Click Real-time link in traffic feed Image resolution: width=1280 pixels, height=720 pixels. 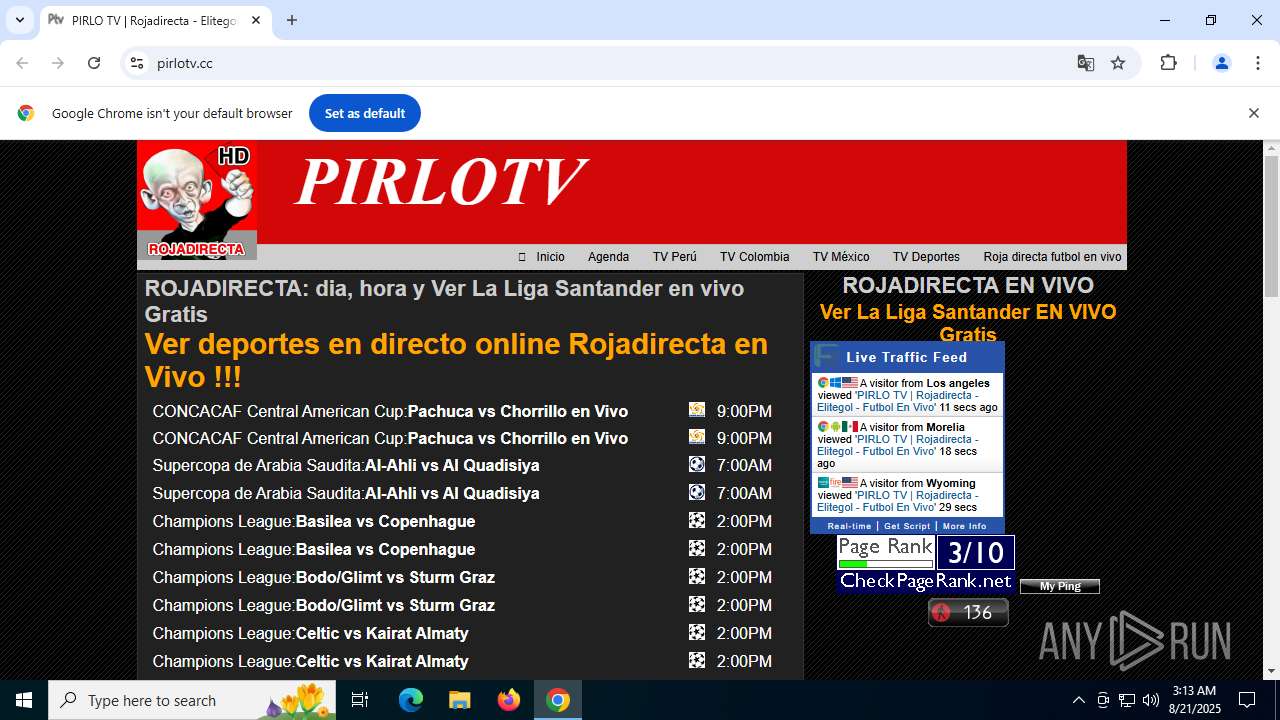(x=849, y=526)
